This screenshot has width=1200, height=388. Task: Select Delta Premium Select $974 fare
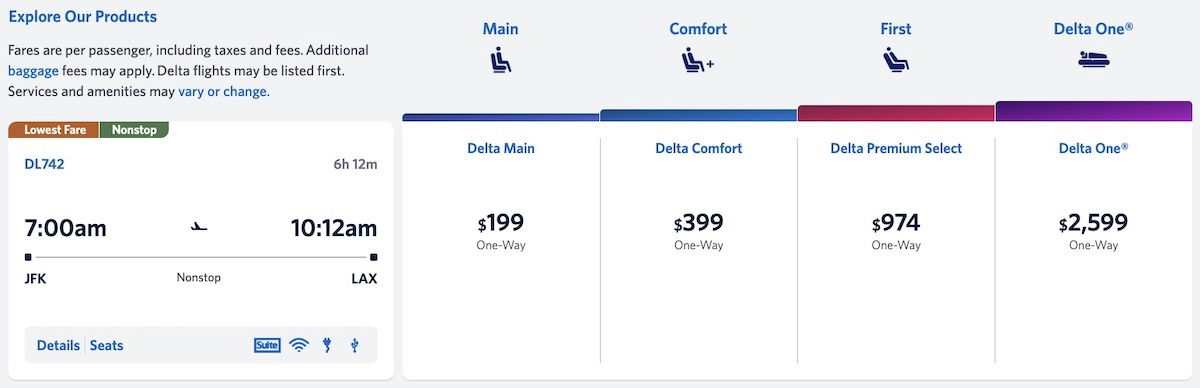point(896,230)
